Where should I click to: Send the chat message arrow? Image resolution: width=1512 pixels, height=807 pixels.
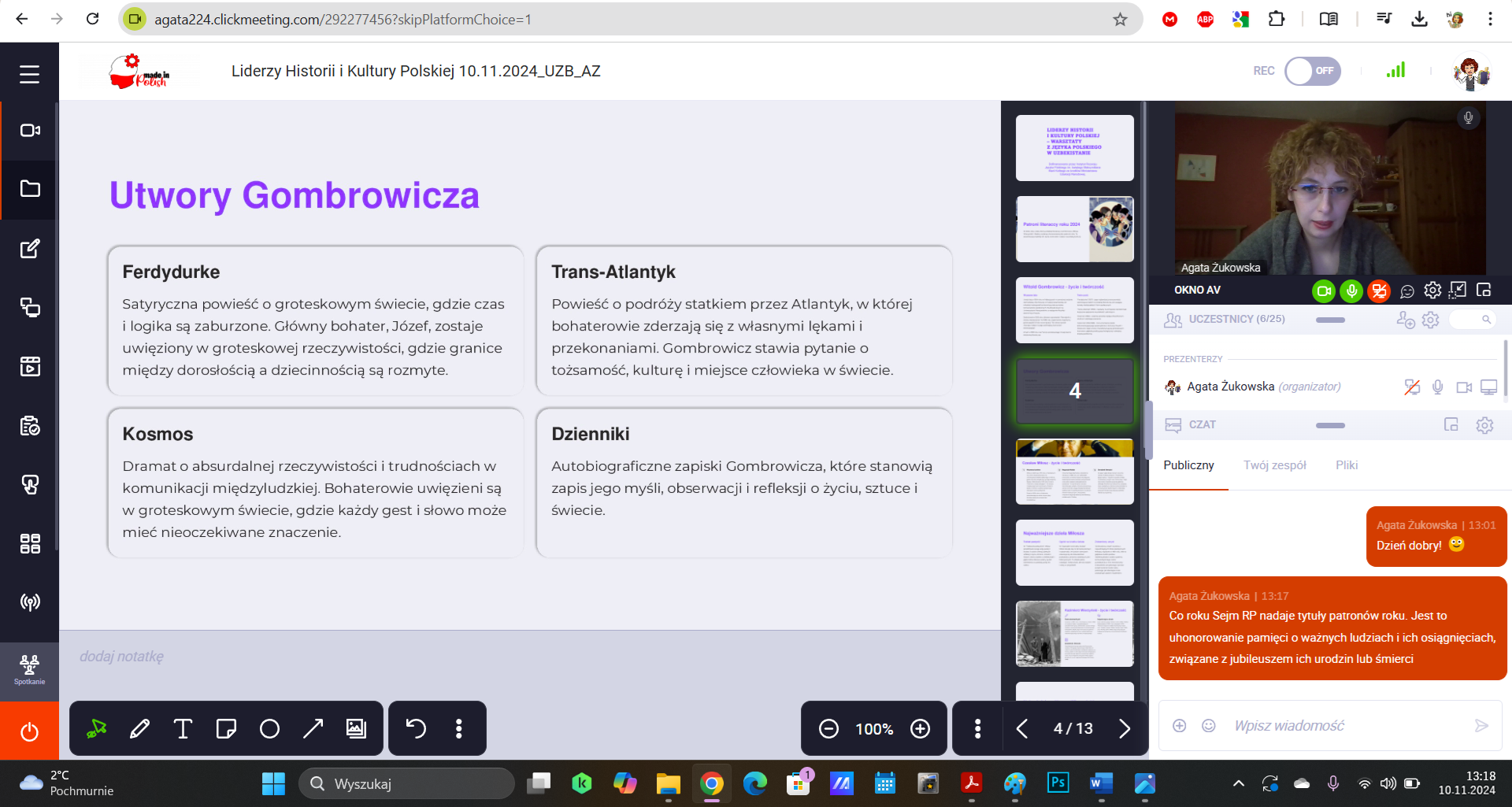tap(1481, 726)
